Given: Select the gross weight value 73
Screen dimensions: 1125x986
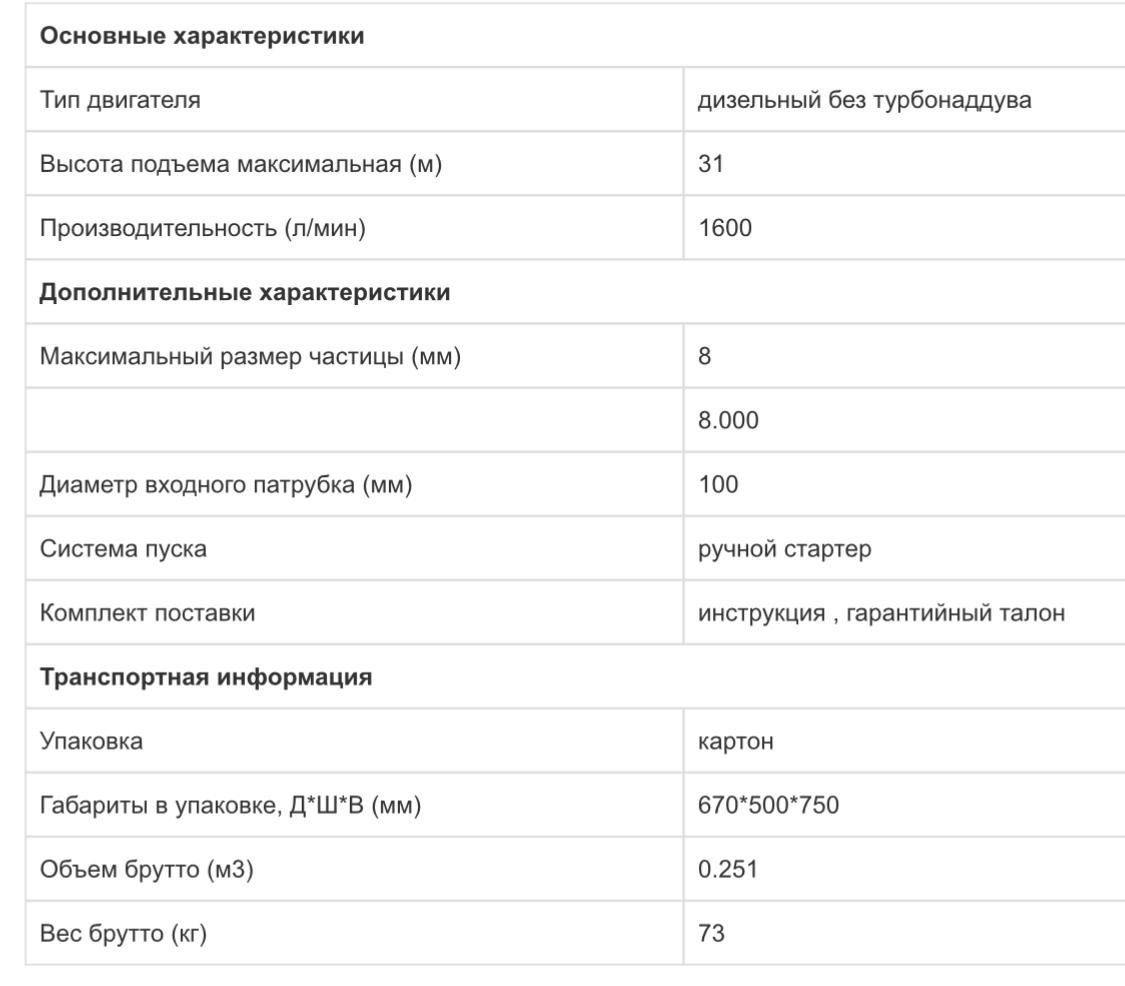Looking at the screenshot, I should tap(711, 934).
